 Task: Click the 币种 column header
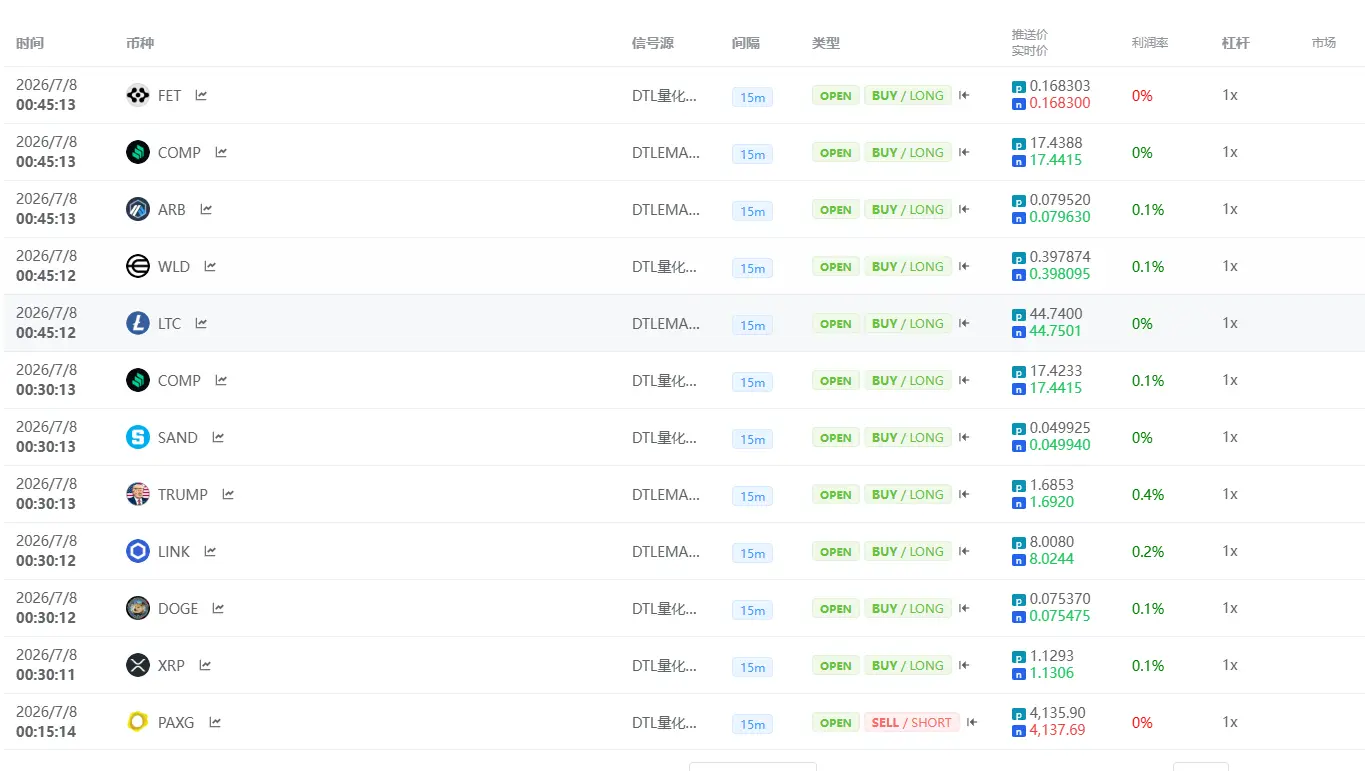140,43
